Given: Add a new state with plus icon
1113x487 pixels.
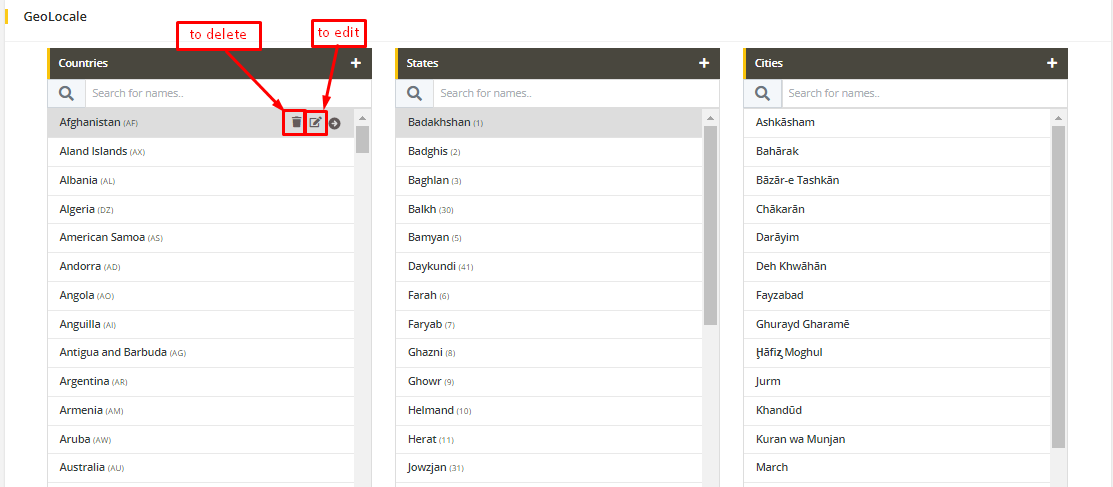Looking at the screenshot, I should pos(704,63).
